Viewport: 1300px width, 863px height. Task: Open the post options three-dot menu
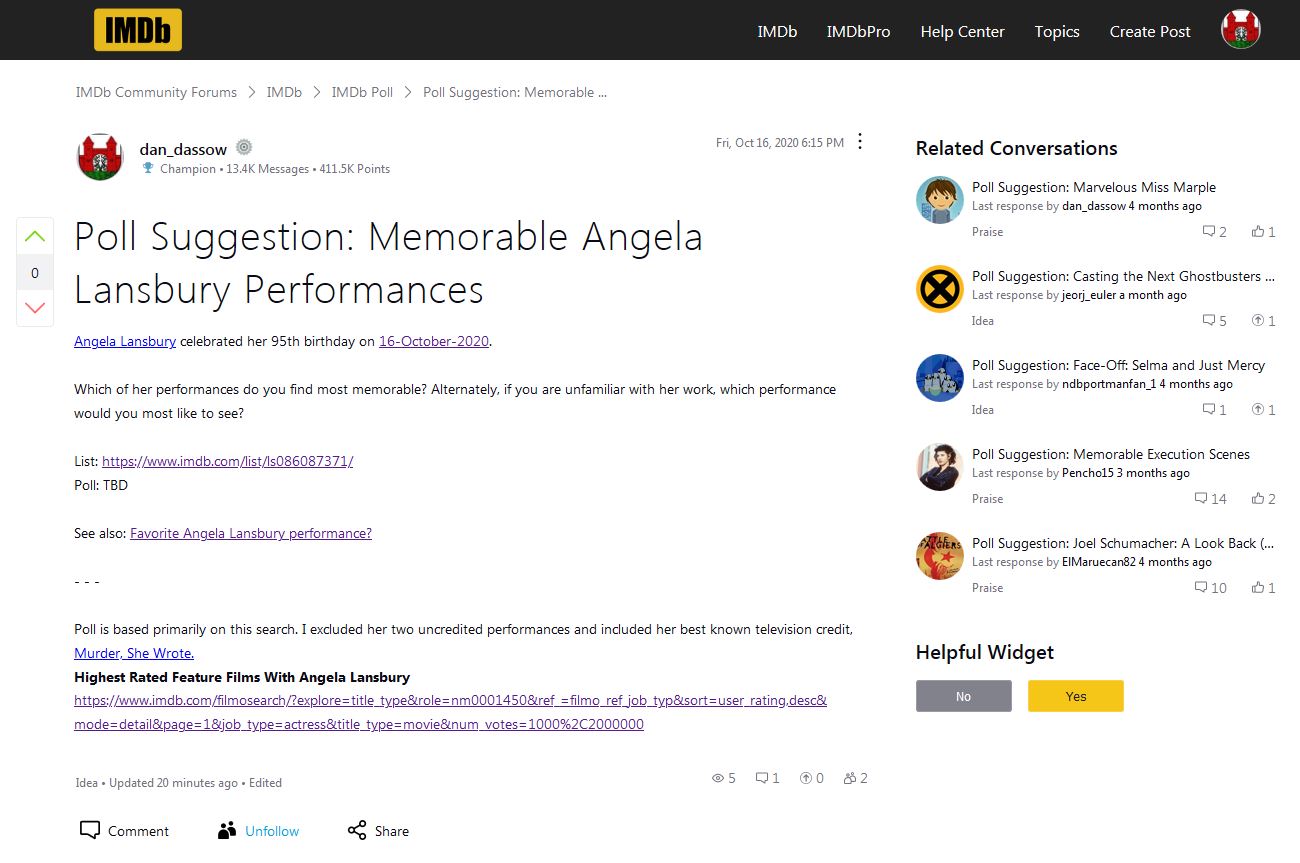pyautogui.click(x=860, y=142)
